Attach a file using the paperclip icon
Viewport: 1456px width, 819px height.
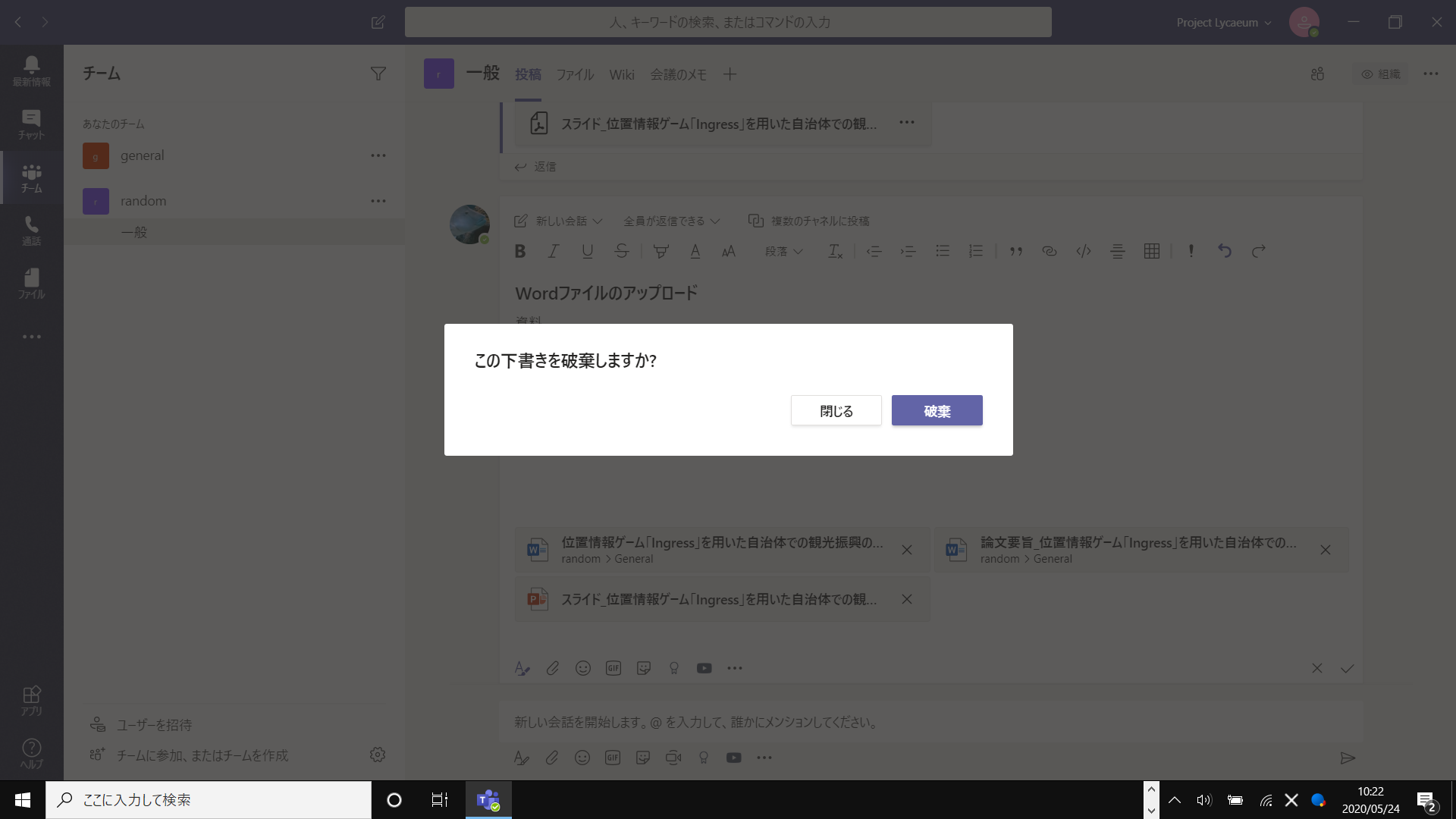tap(552, 668)
